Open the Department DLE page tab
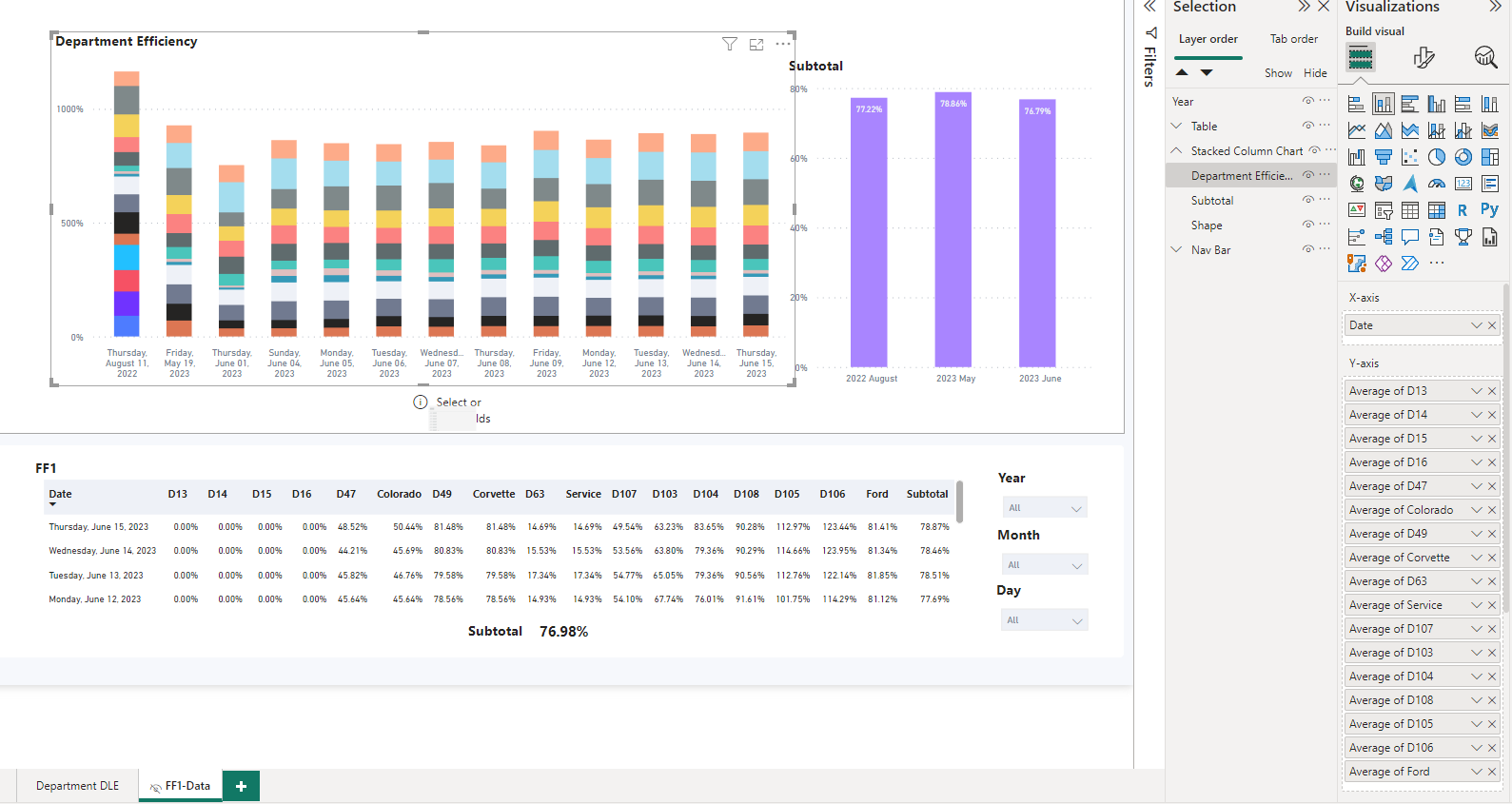This screenshot has height=804, width=1512. 78,786
